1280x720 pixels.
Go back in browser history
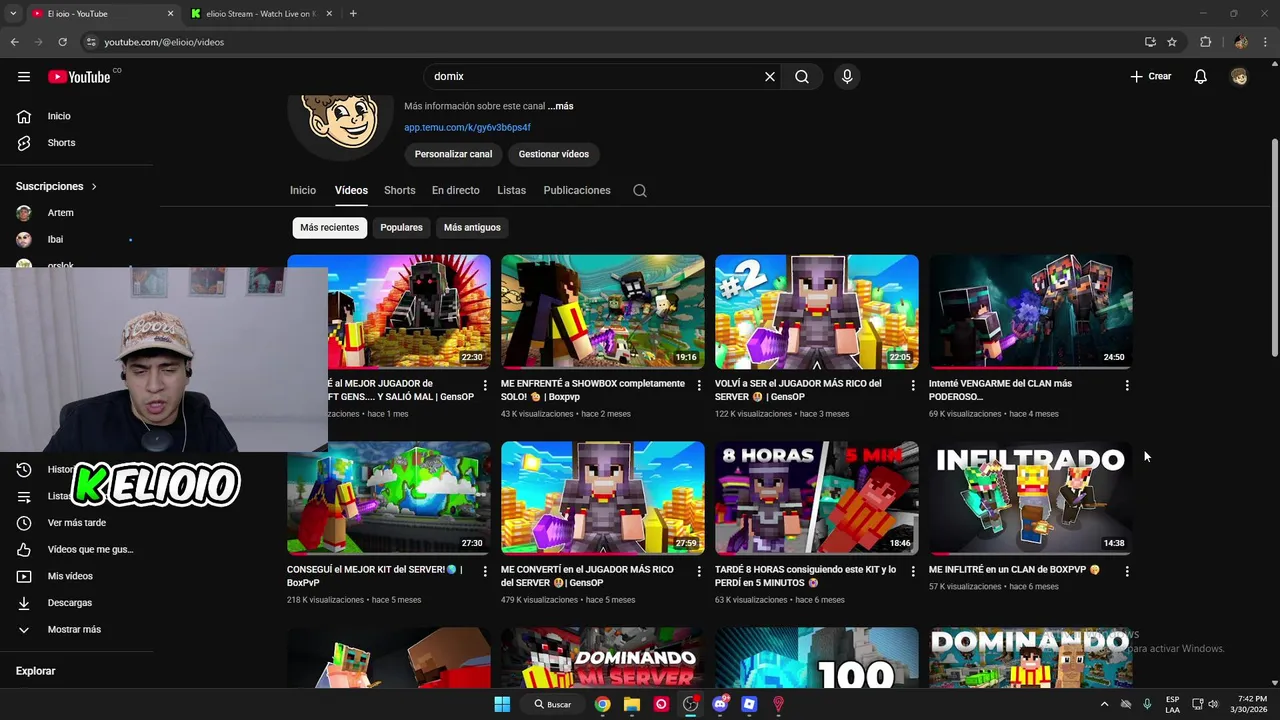click(14, 42)
